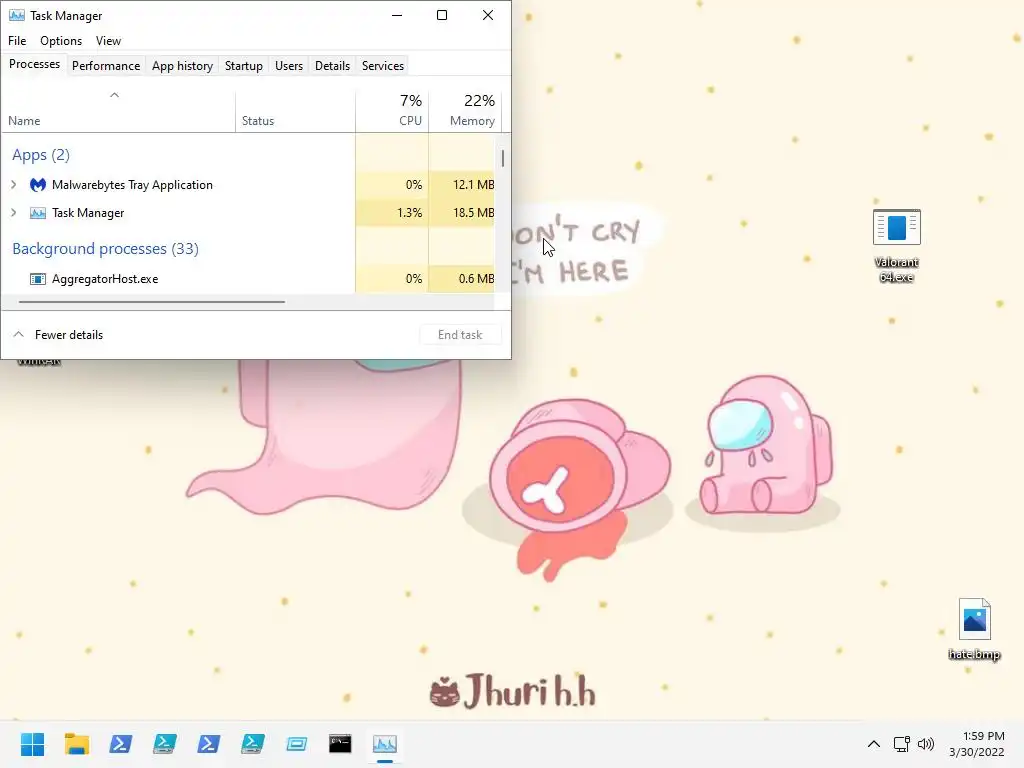Expand the Malwarebytes Tray Application row
The width and height of the screenshot is (1024, 768).
coord(14,185)
